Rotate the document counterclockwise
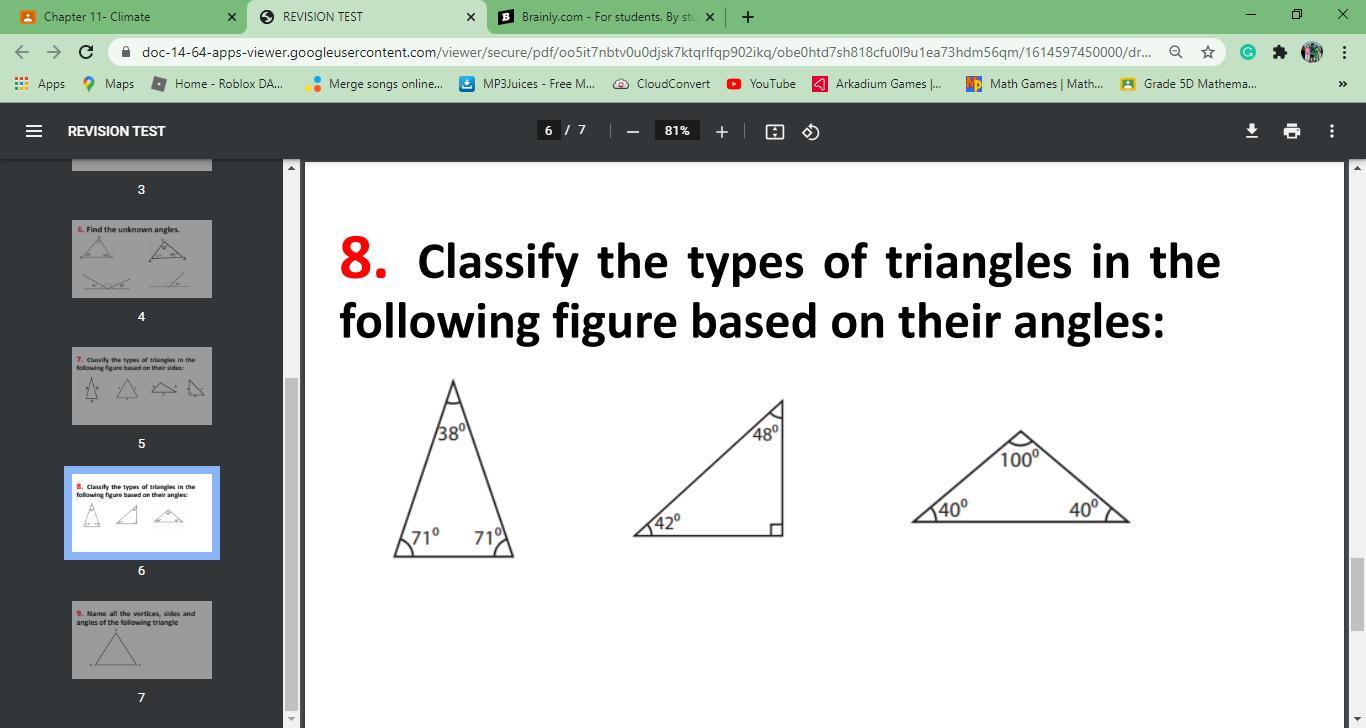 coord(811,131)
